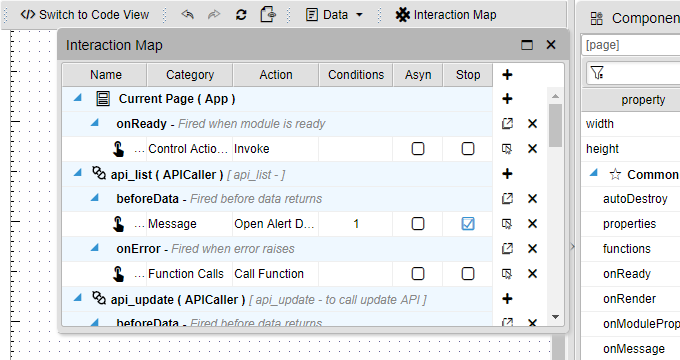Click the Action column header
Viewport: 680px width, 360px height.
[276, 75]
